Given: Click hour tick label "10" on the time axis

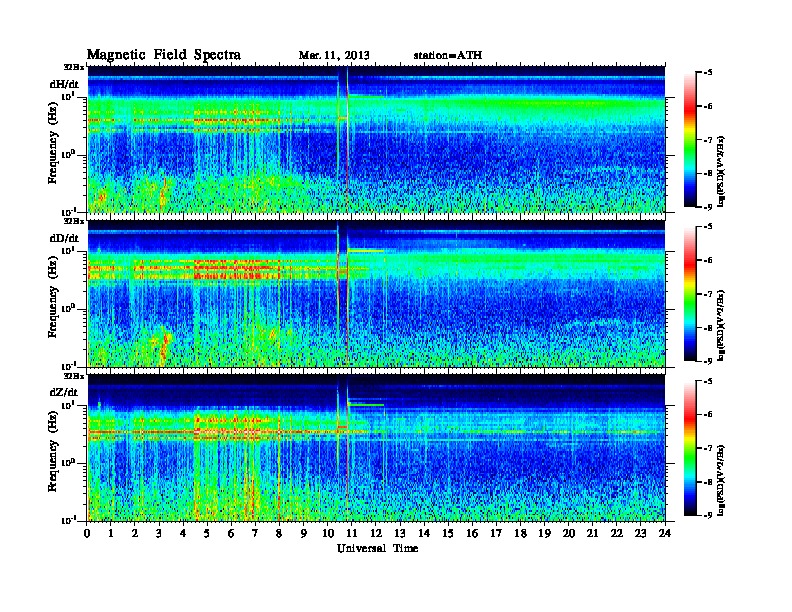Looking at the screenshot, I should pos(328,533).
